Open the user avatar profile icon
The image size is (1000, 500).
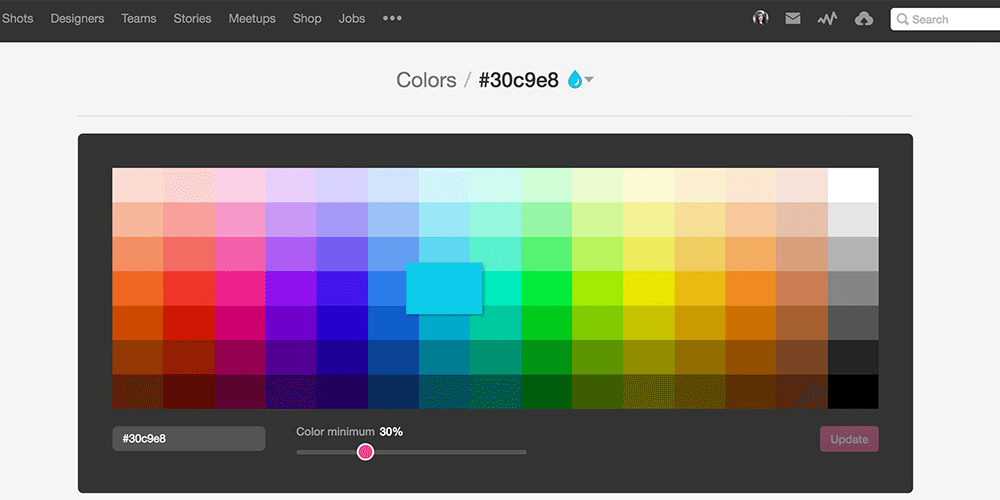760,18
